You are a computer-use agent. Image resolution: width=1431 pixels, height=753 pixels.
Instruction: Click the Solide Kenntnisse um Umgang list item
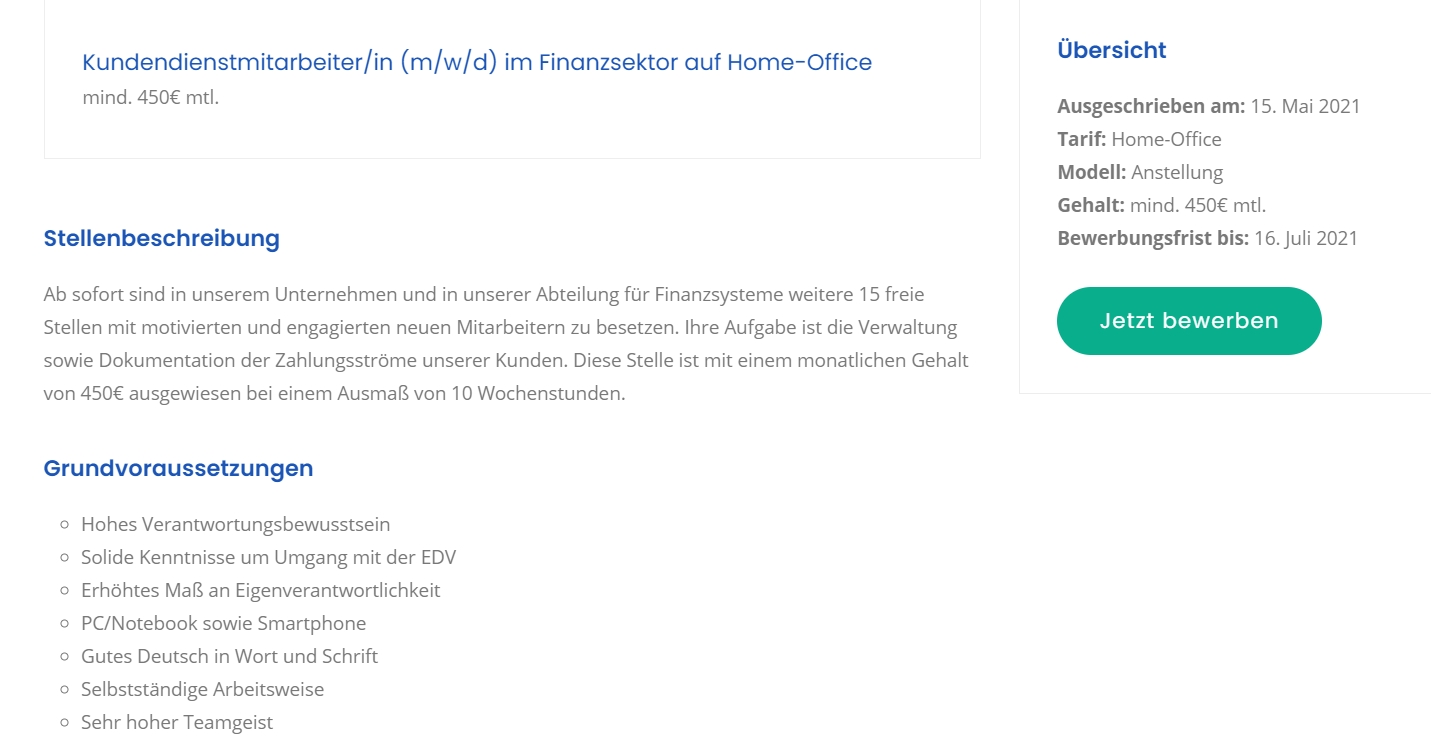[269, 557]
